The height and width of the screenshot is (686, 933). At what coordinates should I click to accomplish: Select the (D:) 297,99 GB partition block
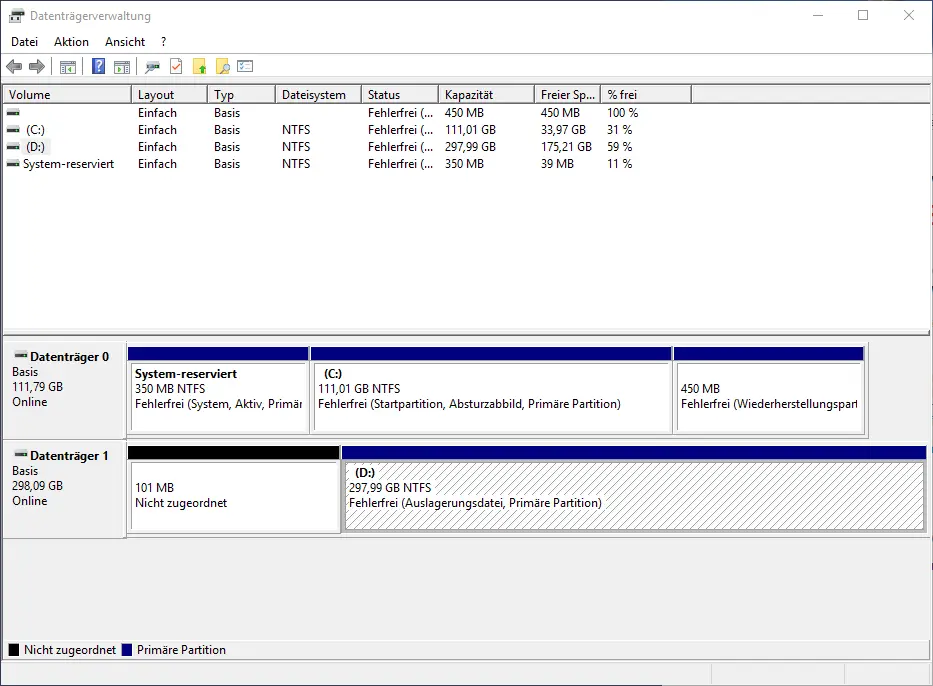click(x=634, y=489)
